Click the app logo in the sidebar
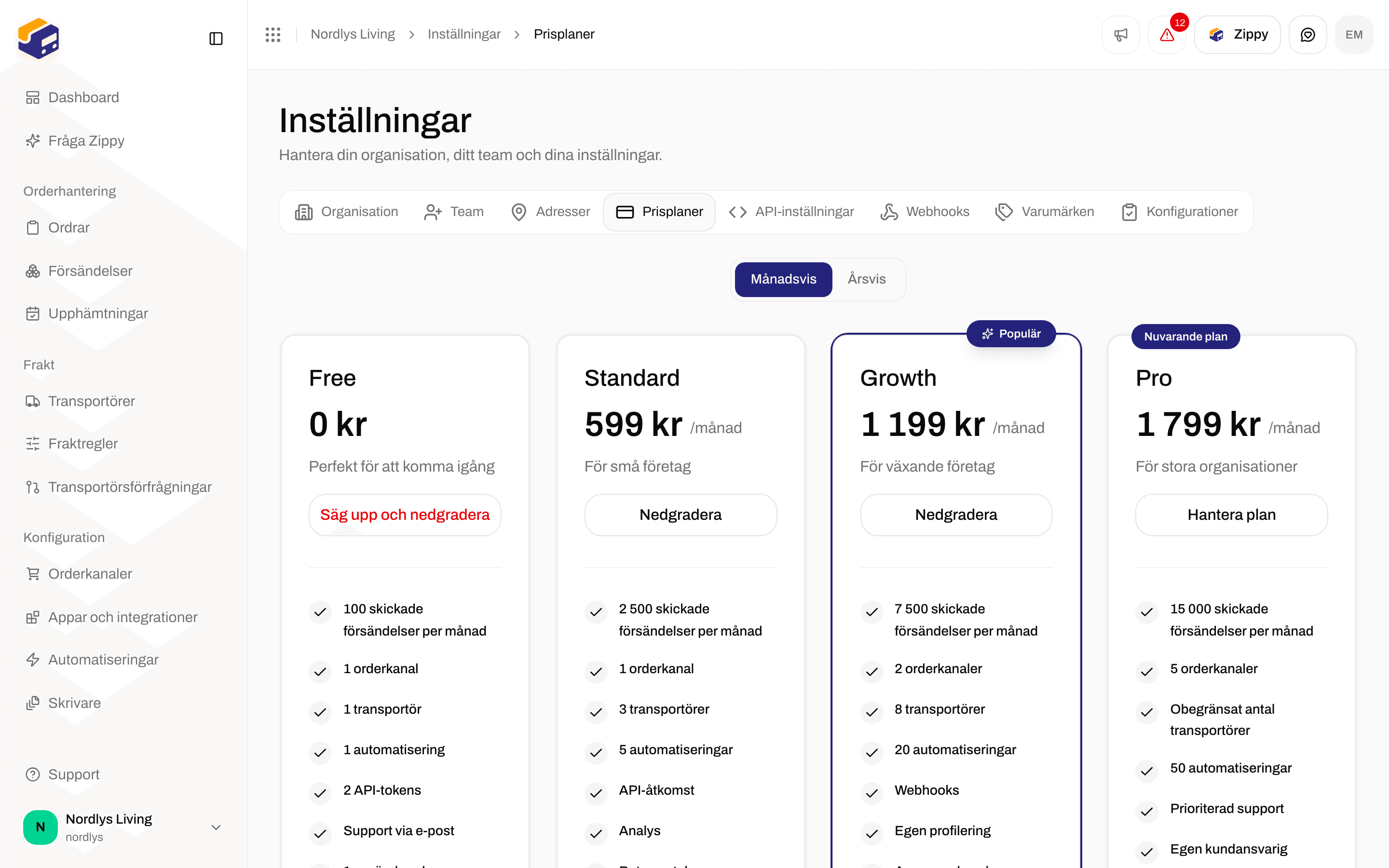The height and width of the screenshot is (868, 1389). tap(39, 39)
